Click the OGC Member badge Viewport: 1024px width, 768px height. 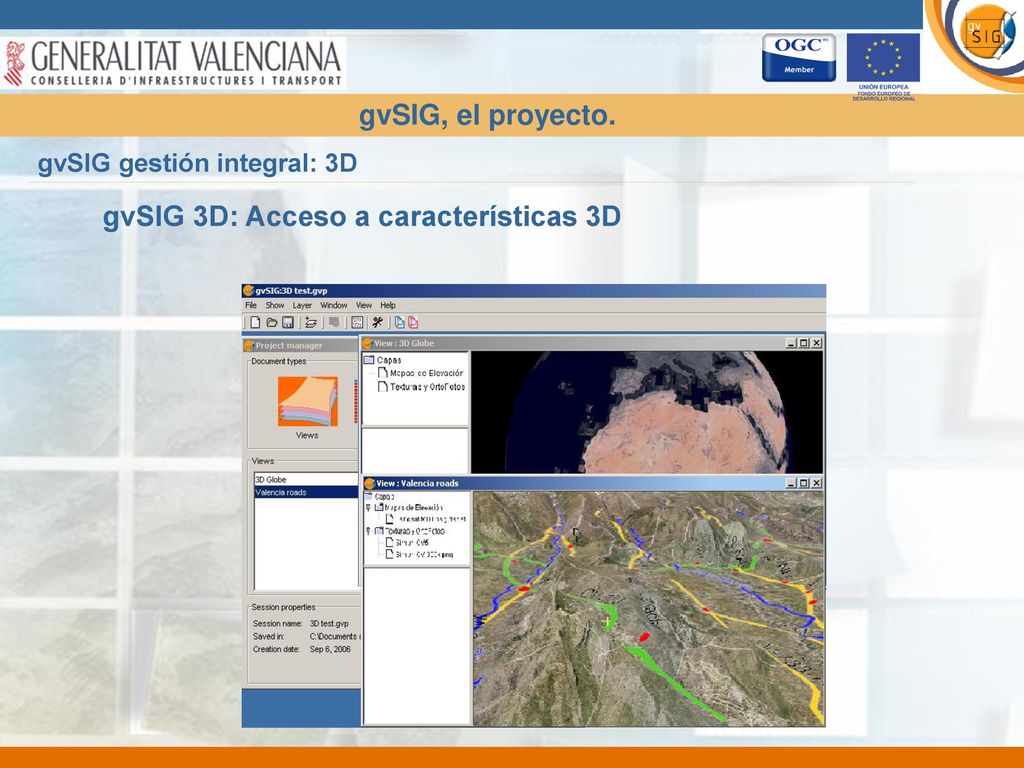(x=799, y=58)
